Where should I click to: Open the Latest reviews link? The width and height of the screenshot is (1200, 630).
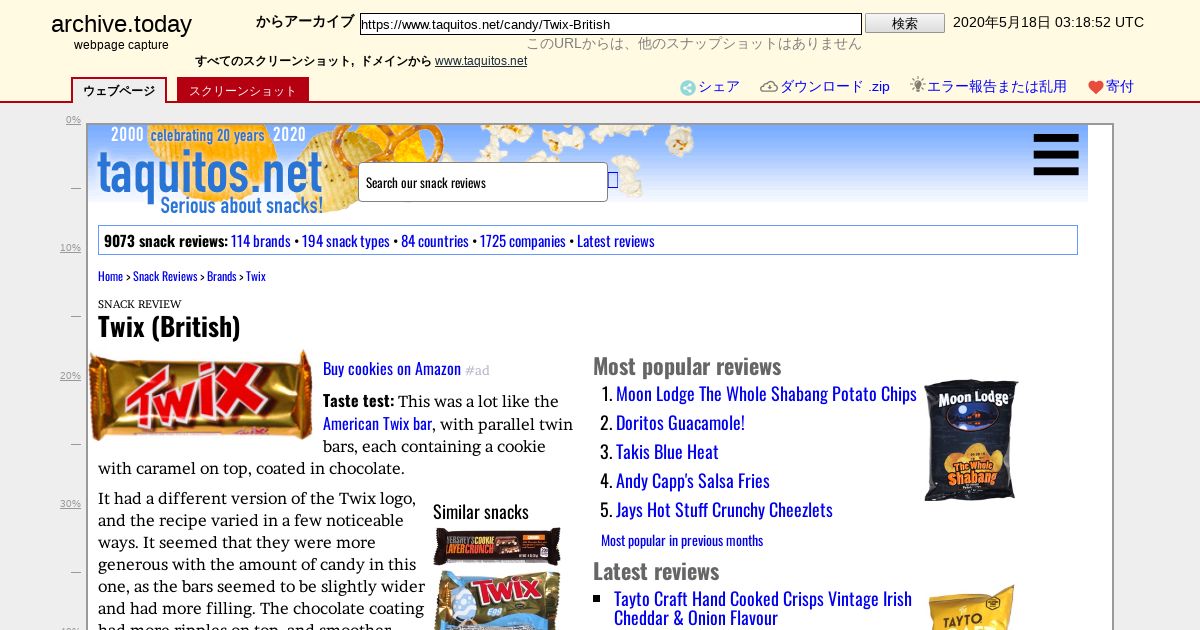pyautogui.click(x=616, y=241)
